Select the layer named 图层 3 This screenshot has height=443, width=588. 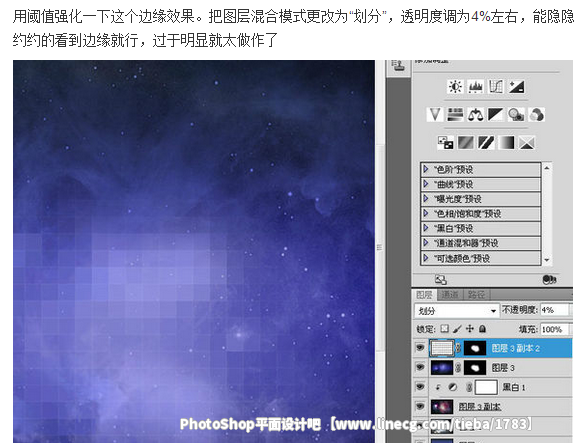503,368
